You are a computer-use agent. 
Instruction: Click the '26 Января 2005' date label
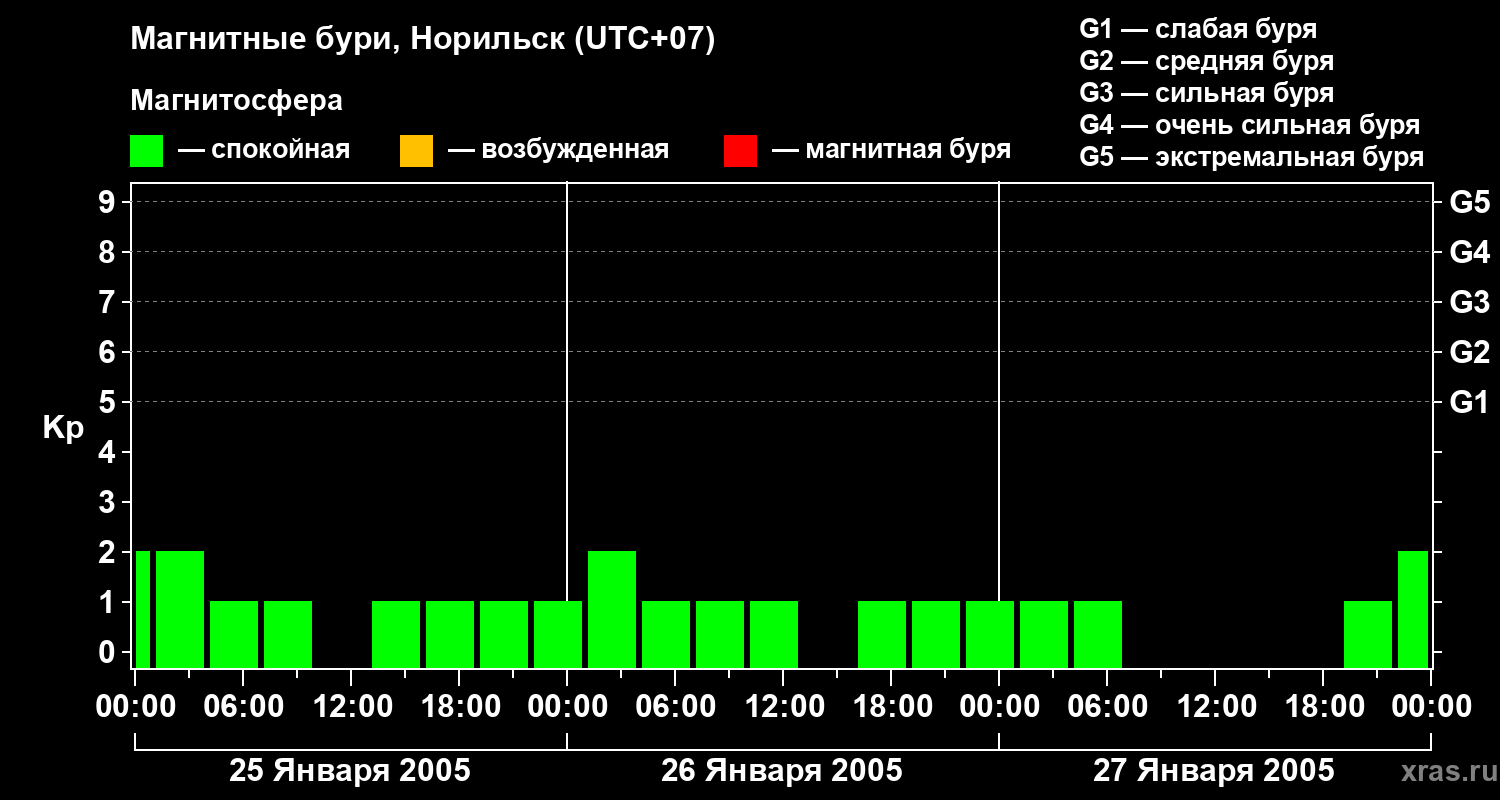point(782,771)
